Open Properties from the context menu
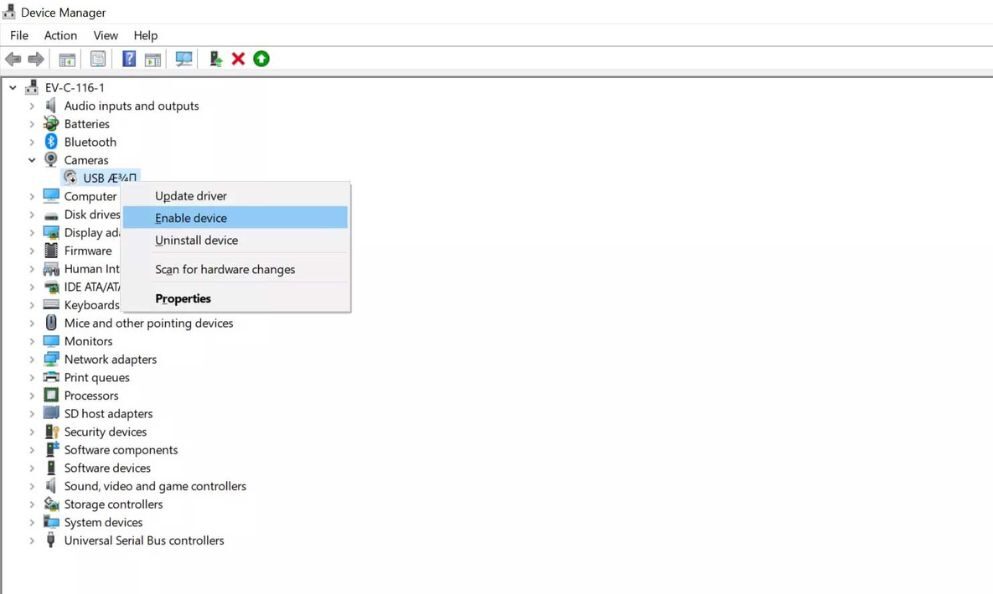Viewport: 993px width, 594px height. coord(183,298)
